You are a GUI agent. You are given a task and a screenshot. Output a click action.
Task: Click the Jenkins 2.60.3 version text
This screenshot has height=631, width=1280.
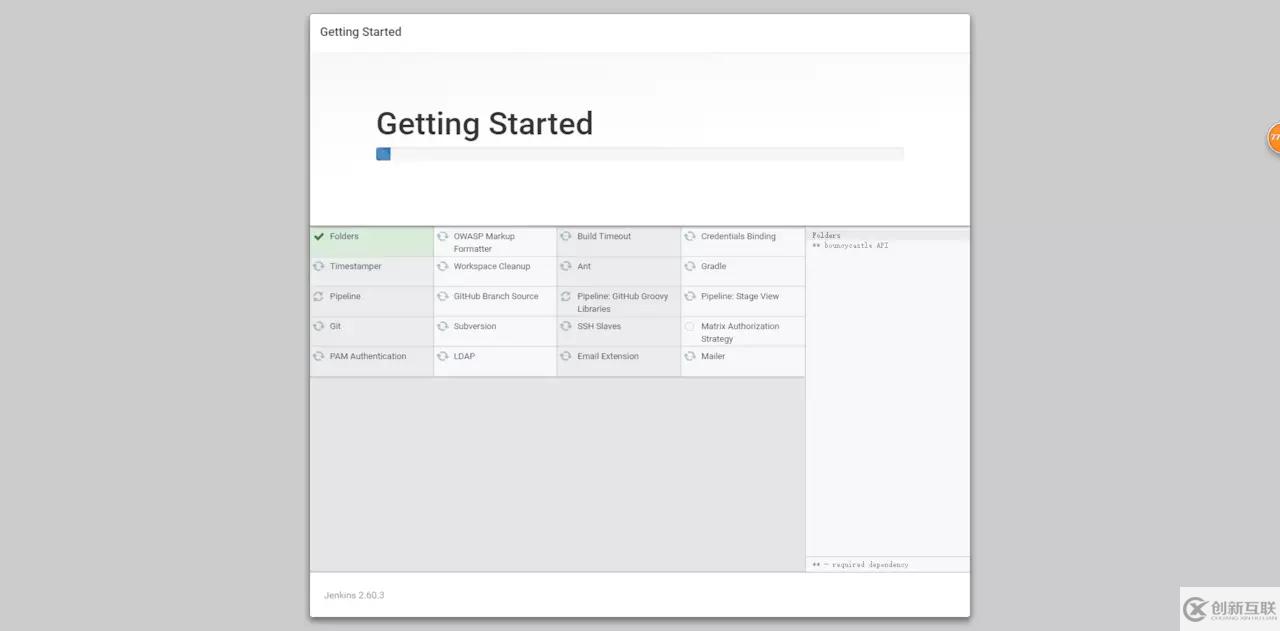[x=354, y=595]
